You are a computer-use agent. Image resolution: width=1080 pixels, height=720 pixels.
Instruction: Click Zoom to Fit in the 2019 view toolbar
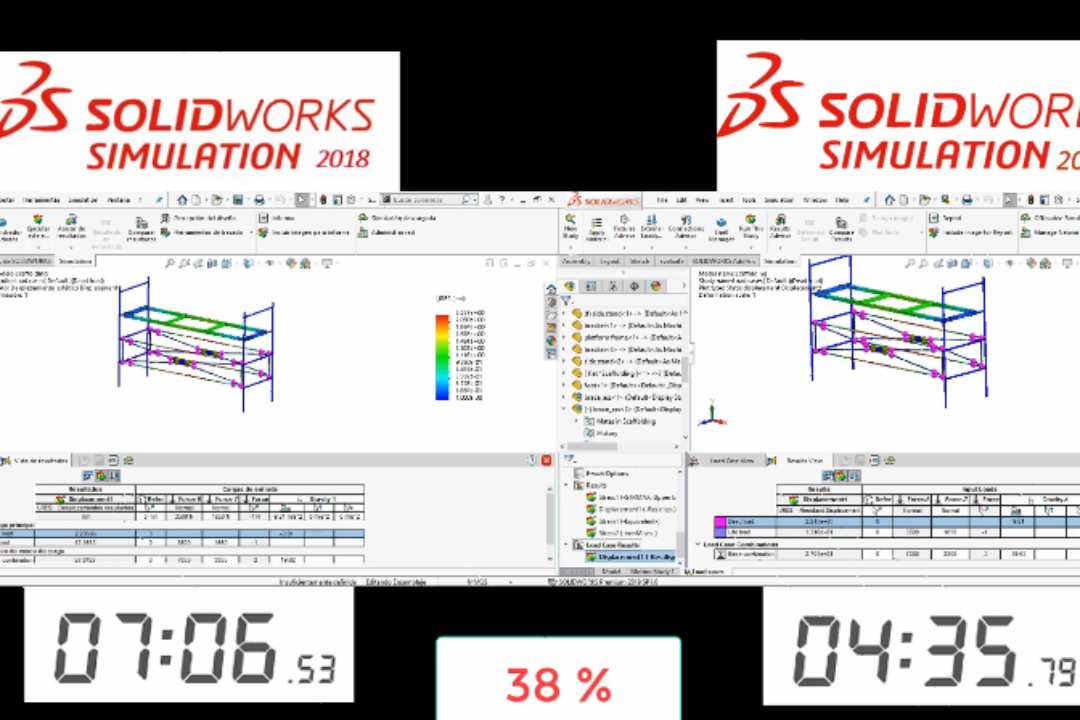(910, 263)
